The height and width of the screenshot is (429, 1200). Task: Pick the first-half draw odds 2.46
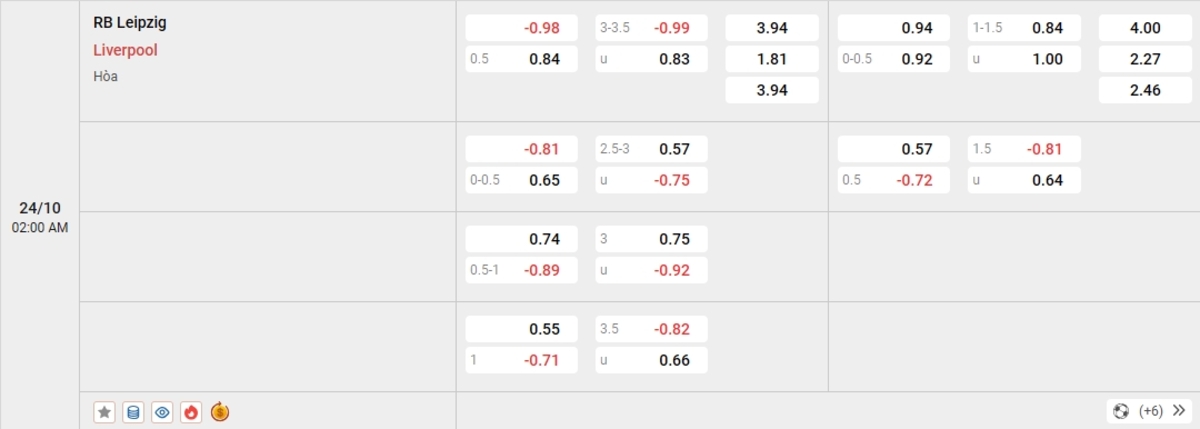point(1145,90)
